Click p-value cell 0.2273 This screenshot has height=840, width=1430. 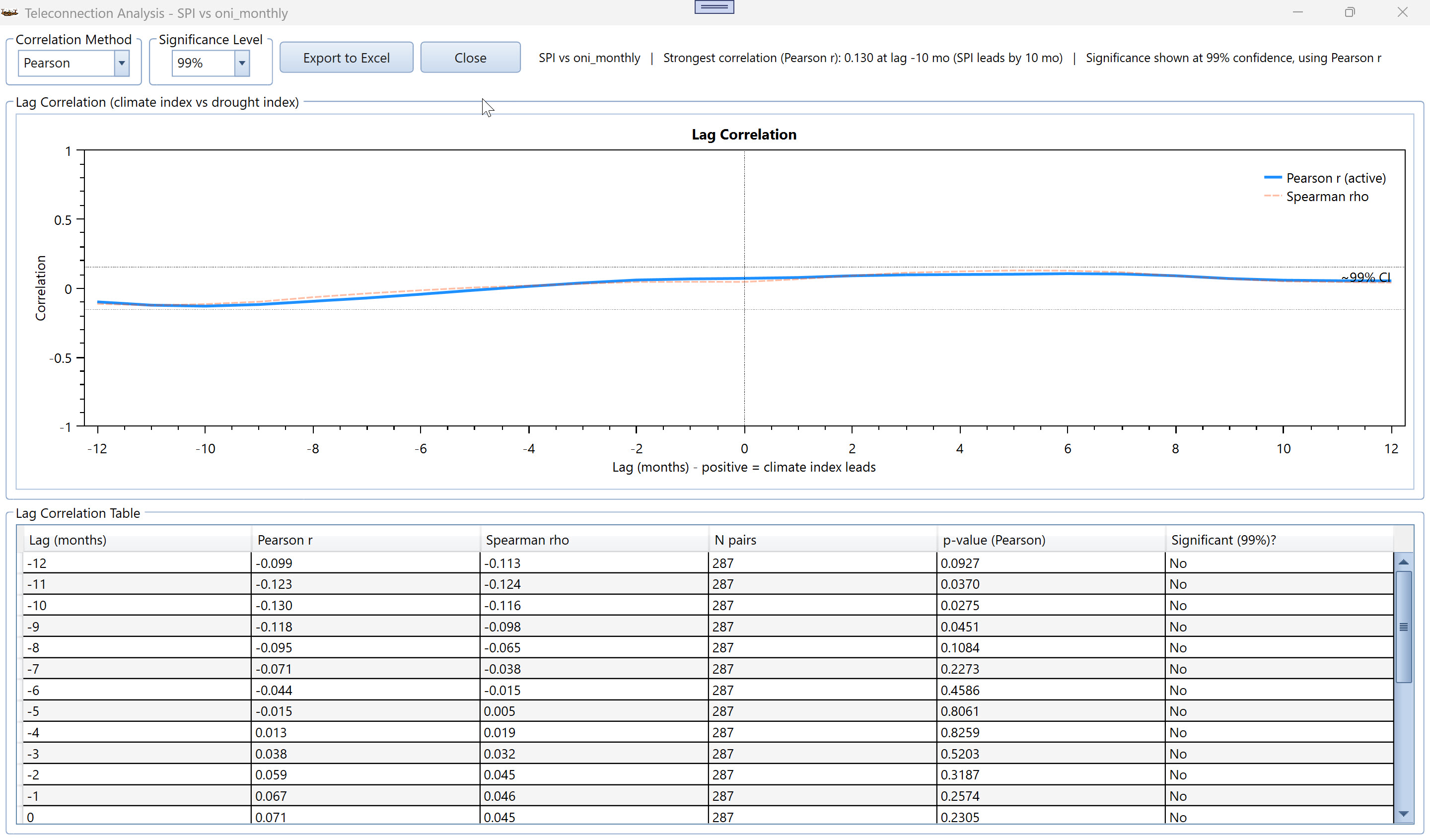pyautogui.click(x=1051, y=669)
